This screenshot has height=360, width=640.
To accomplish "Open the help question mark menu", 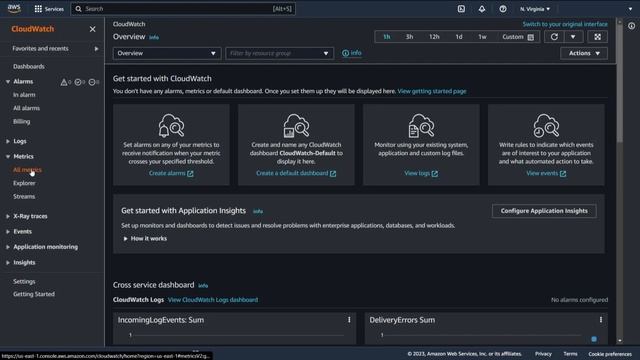I will tap(503, 9).
